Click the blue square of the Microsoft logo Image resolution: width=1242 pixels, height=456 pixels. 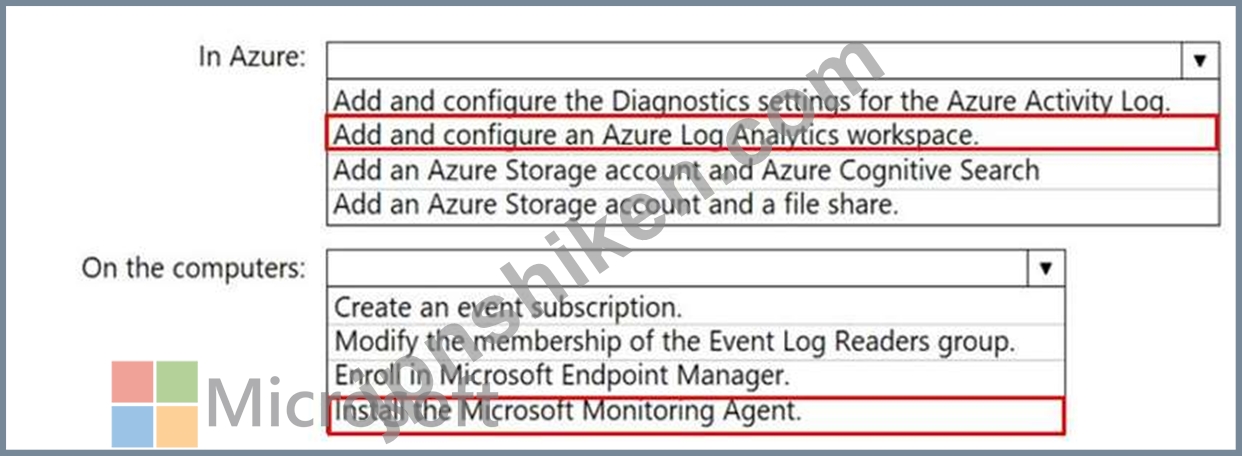(132, 426)
